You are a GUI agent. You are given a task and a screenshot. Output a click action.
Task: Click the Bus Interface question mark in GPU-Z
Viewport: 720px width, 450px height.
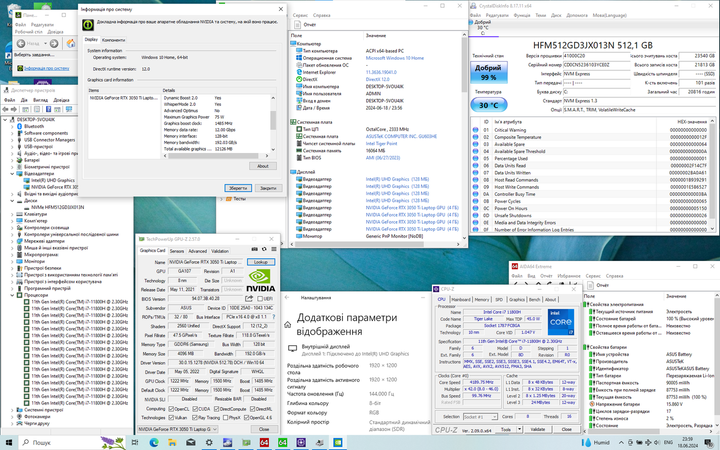click(274, 317)
